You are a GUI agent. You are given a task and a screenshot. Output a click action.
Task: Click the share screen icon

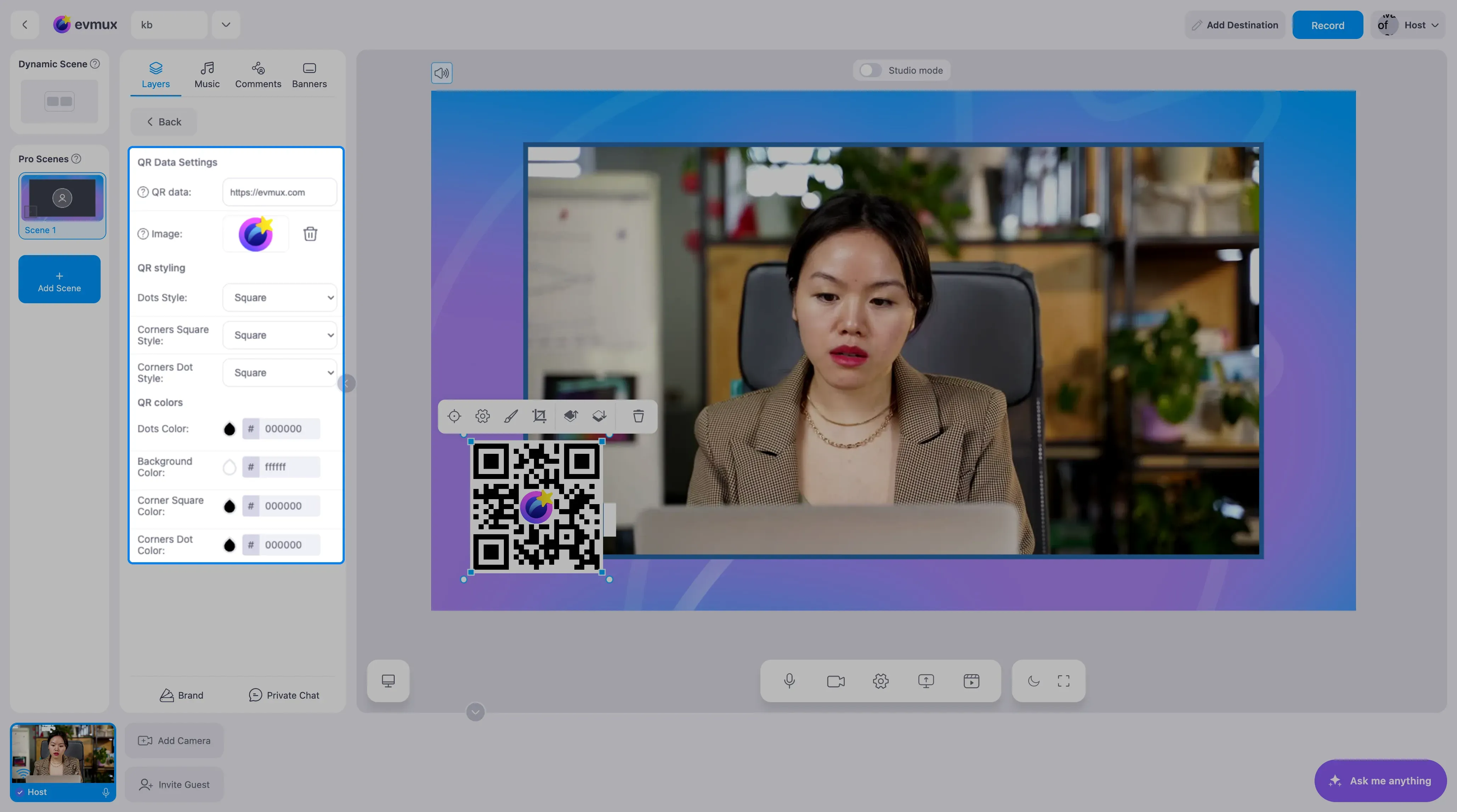click(926, 681)
